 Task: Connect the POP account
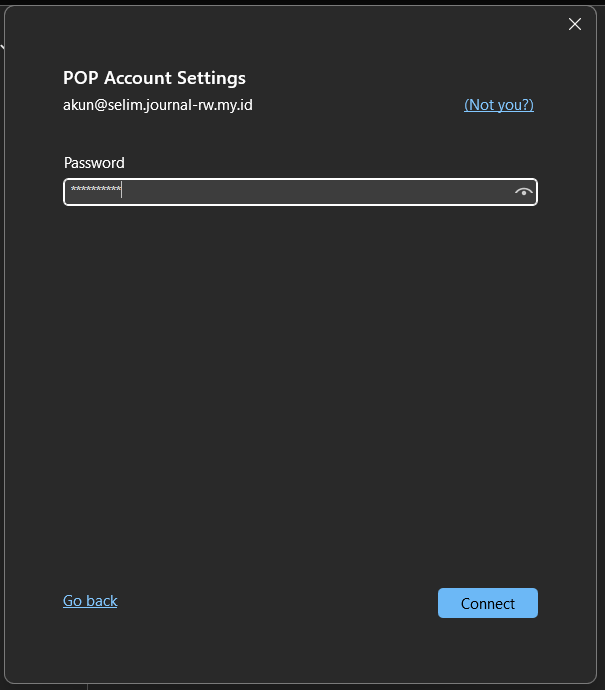coord(488,603)
